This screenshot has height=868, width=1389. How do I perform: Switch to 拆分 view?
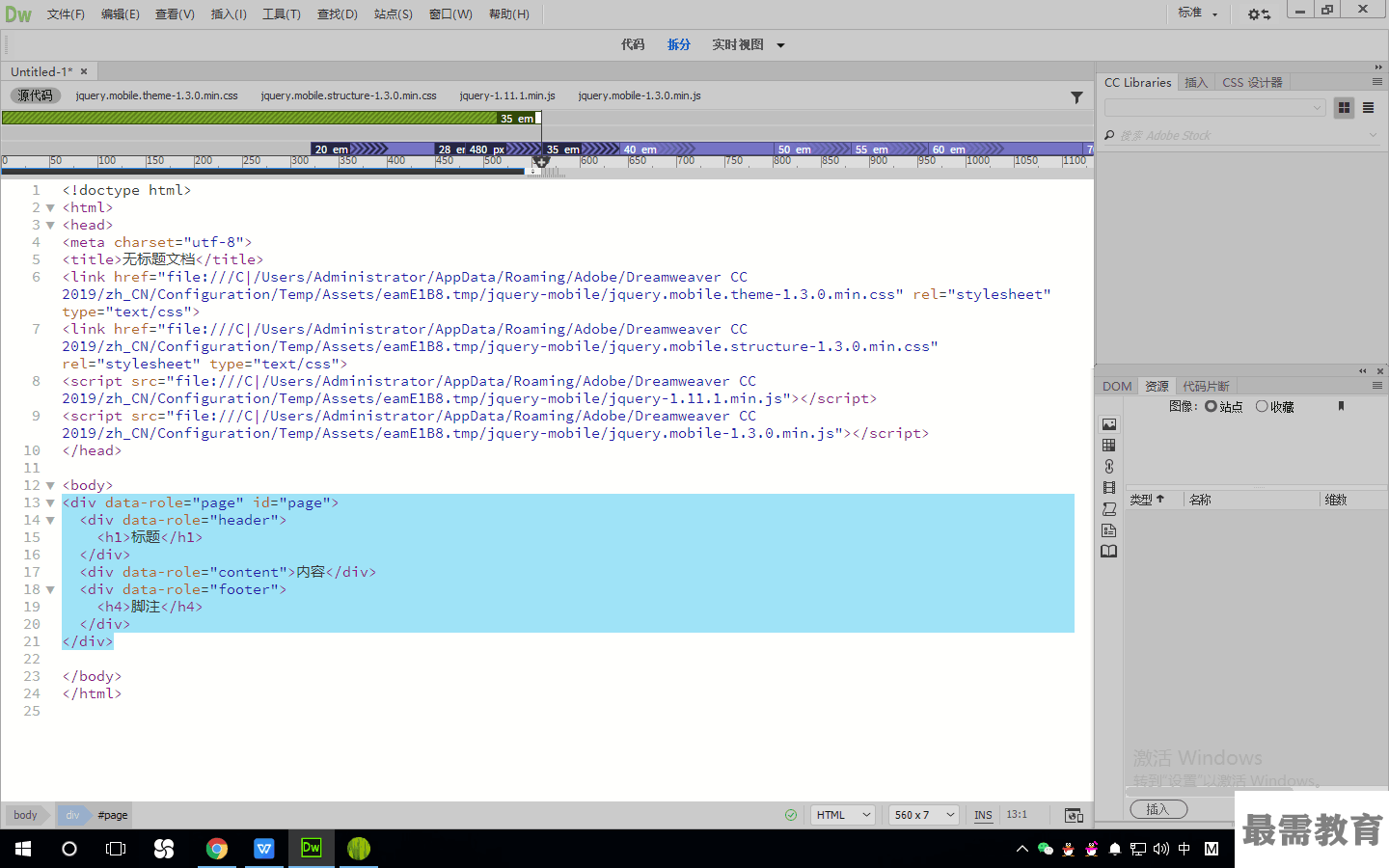pyautogui.click(x=679, y=44)
